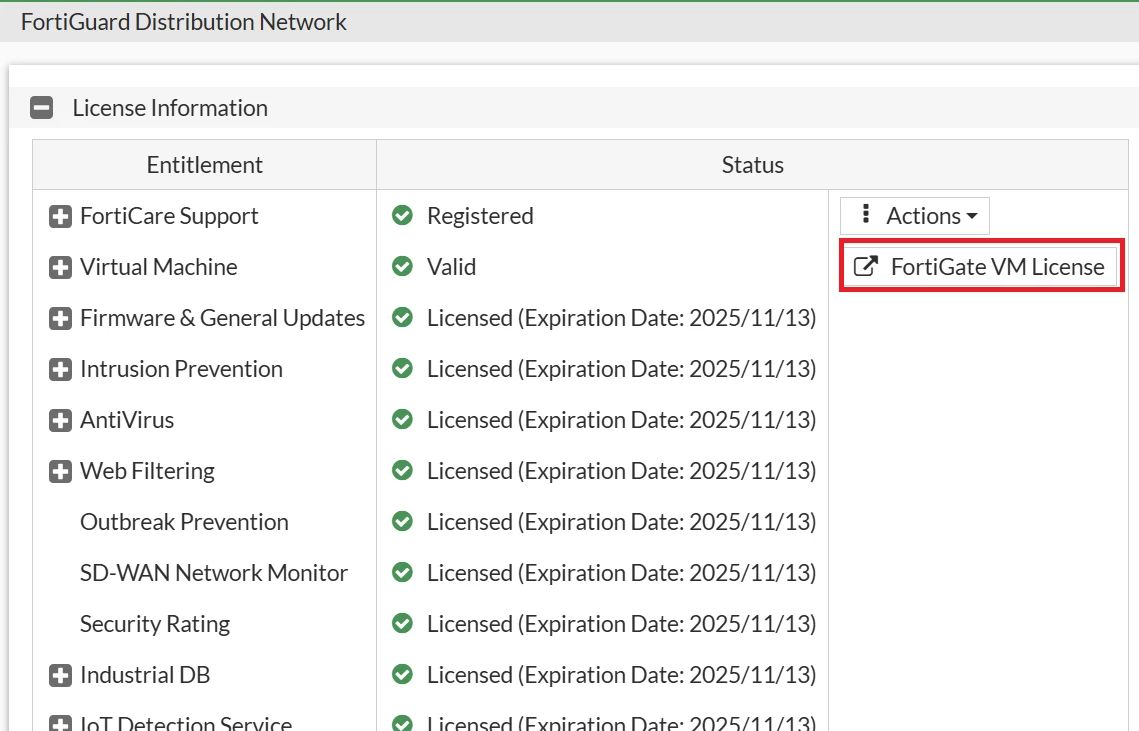Click the Industrial DB status check icon
This screenshot has height=731, width=1139.
402,674
